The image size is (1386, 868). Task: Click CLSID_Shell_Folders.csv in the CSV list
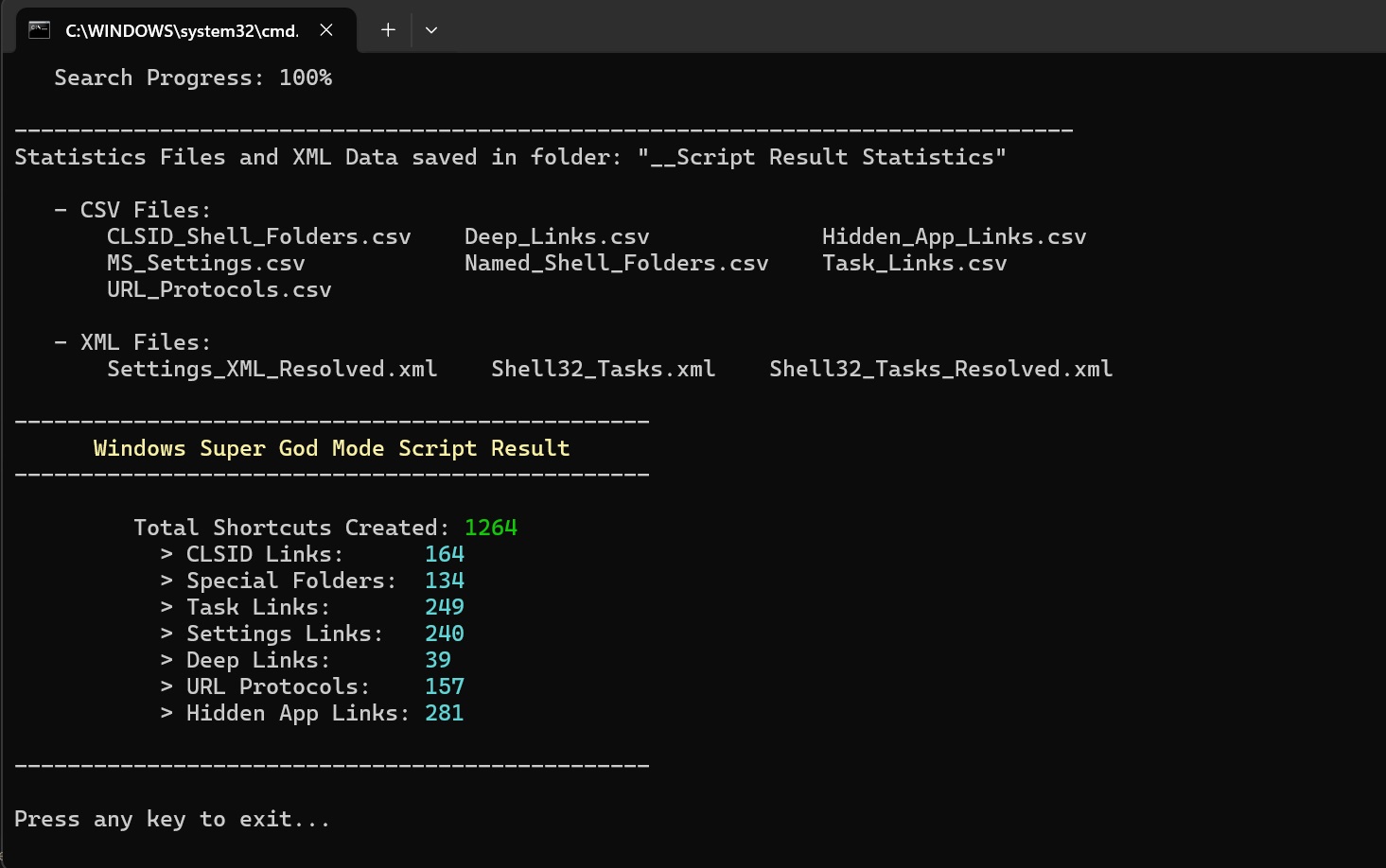(258, 235)
